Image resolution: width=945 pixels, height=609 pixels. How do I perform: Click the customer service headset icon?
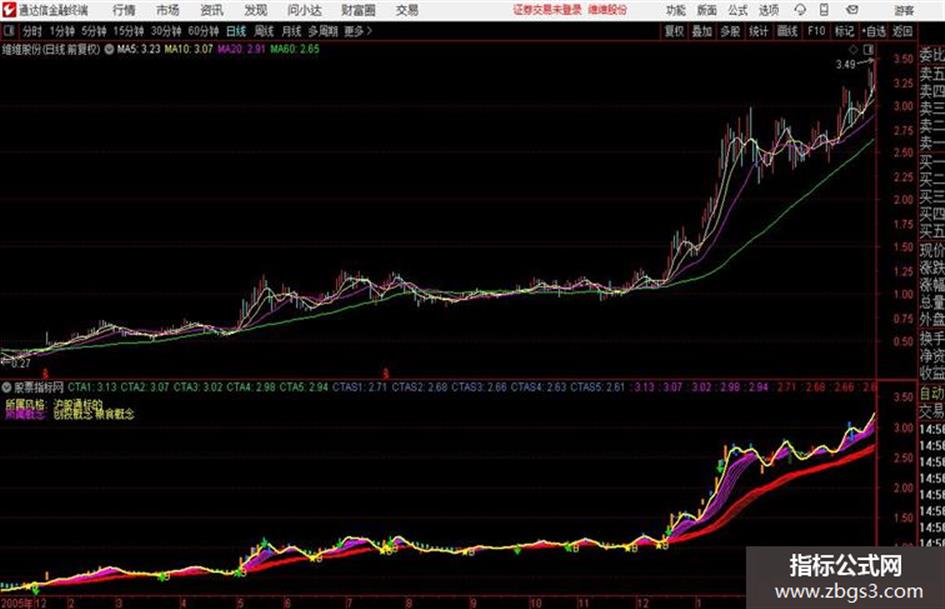click(x=800, y=10)
